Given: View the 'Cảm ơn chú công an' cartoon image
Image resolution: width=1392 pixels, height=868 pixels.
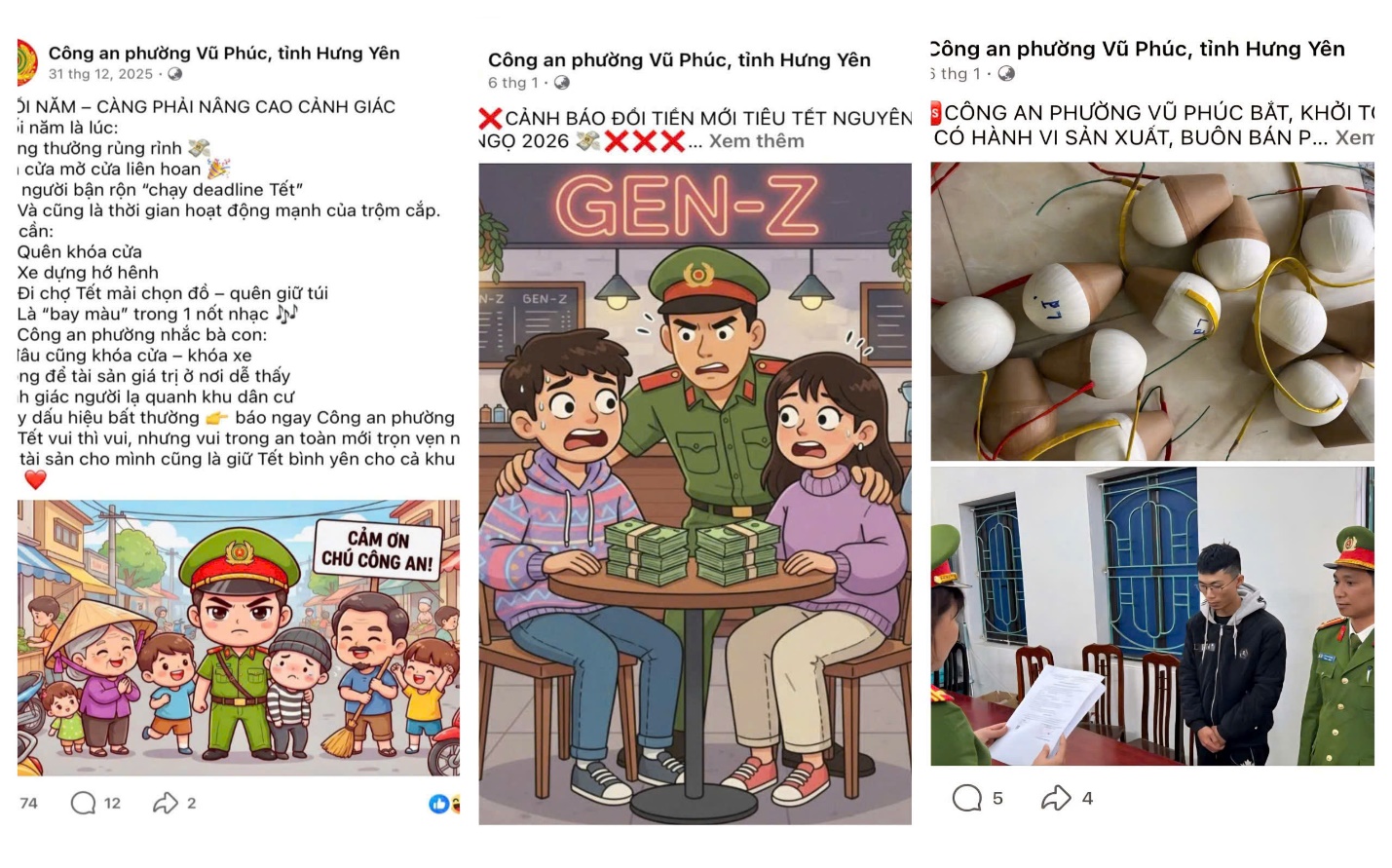Looking at the screenshot, I should 239,637.
